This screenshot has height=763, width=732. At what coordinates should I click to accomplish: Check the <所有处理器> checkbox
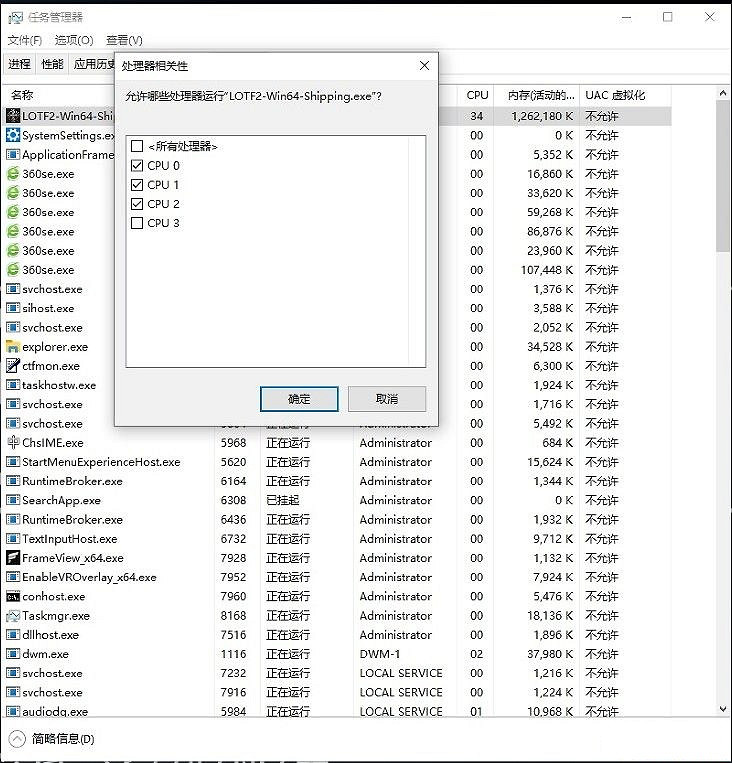coord(137,146)
